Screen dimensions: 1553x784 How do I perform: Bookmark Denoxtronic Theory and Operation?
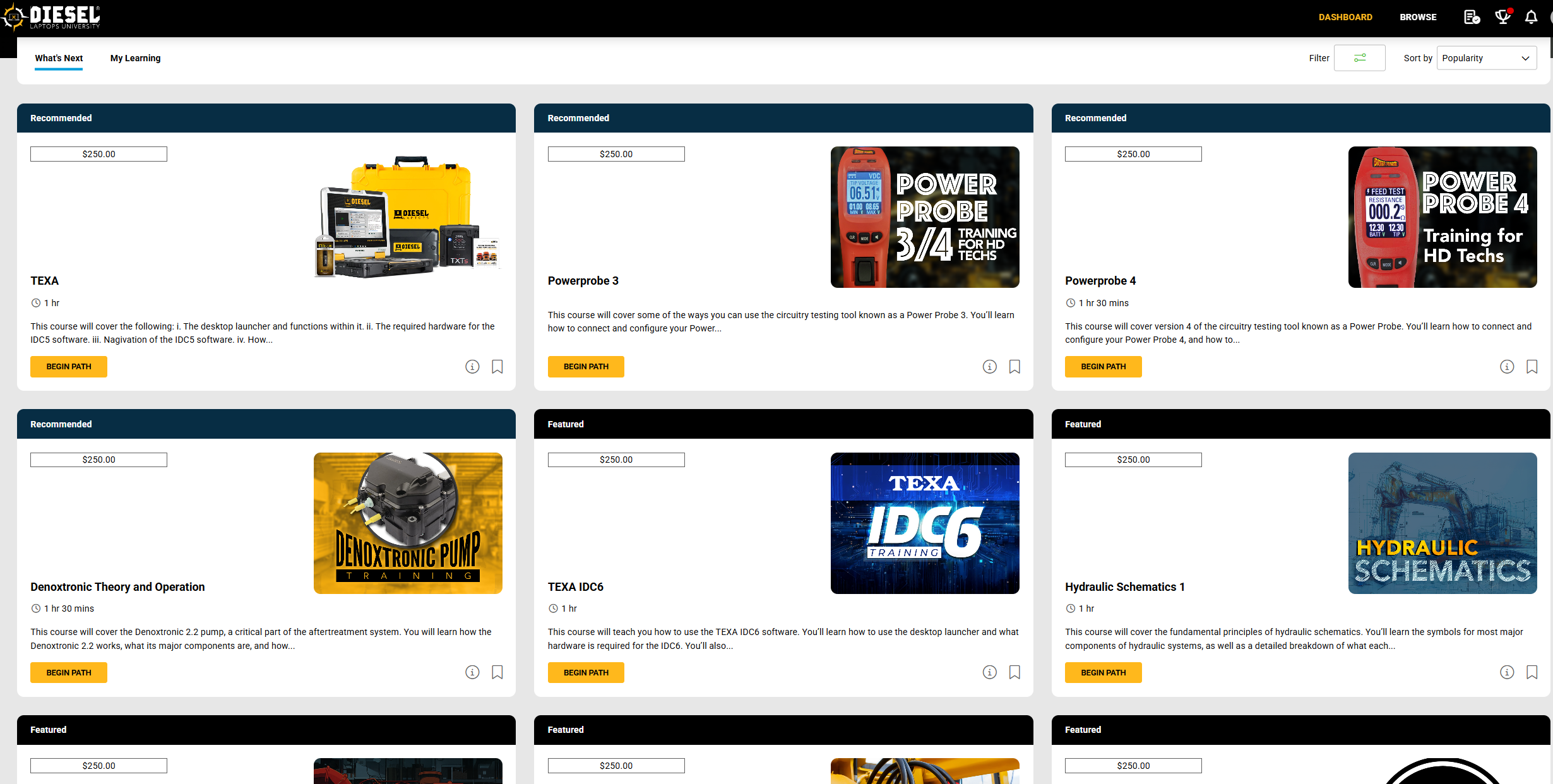pyautogui.click(x=497, y=672)
